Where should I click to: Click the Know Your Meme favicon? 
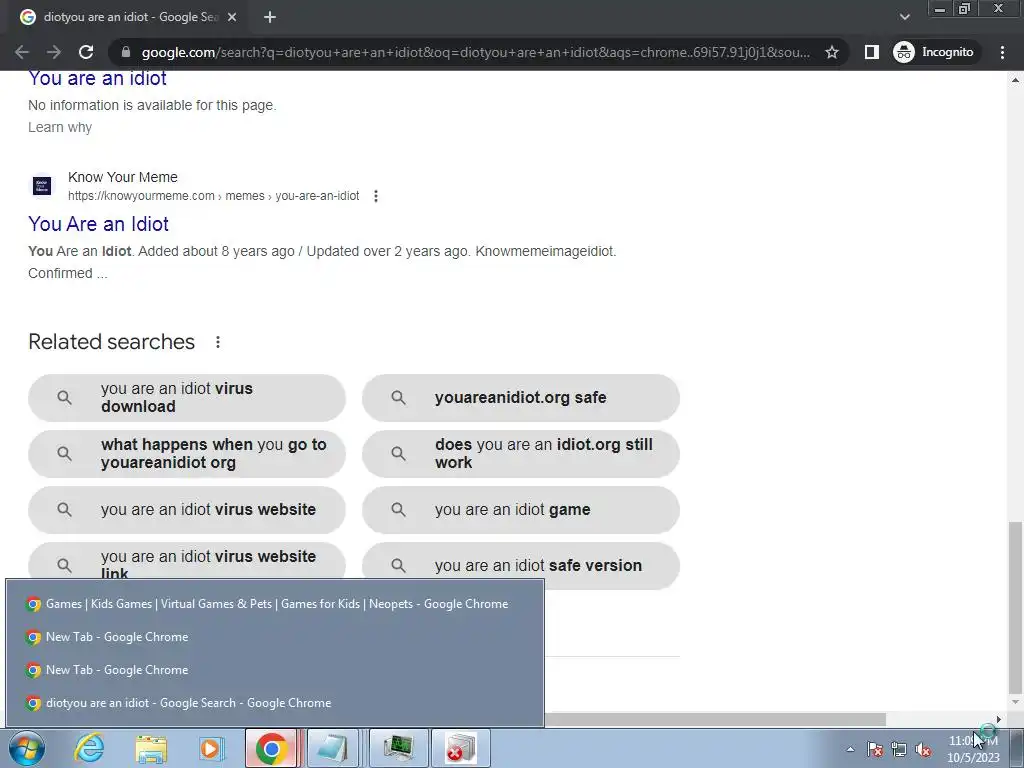click(42, 186)
